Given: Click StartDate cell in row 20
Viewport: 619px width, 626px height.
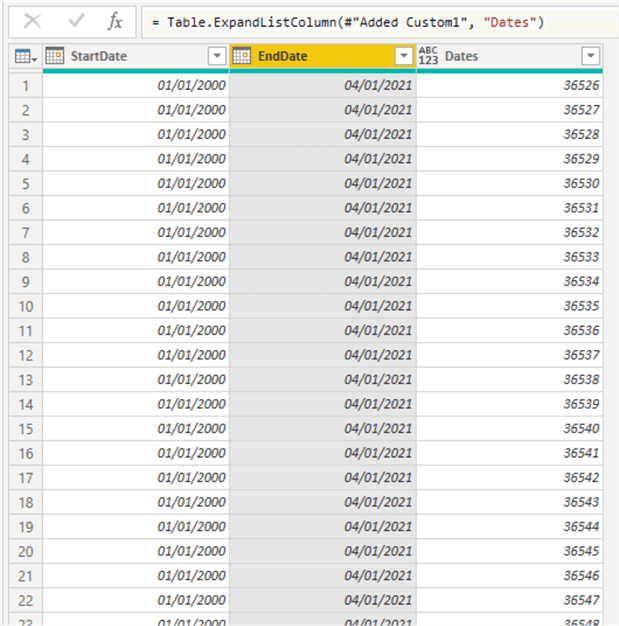Looking at the screenshot, I should click(136, 551).
